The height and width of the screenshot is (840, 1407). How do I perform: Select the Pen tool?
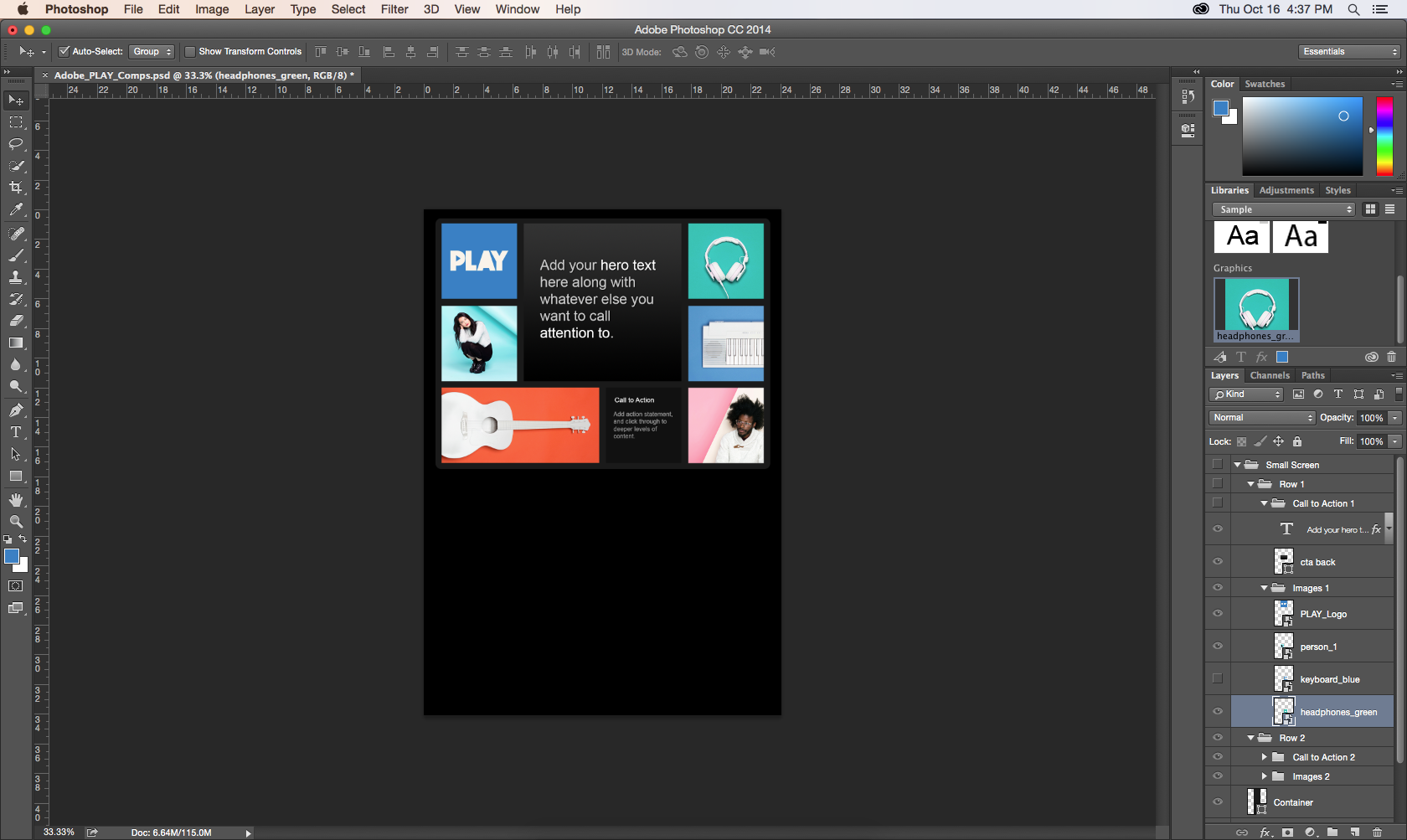[x=16, y=410]
